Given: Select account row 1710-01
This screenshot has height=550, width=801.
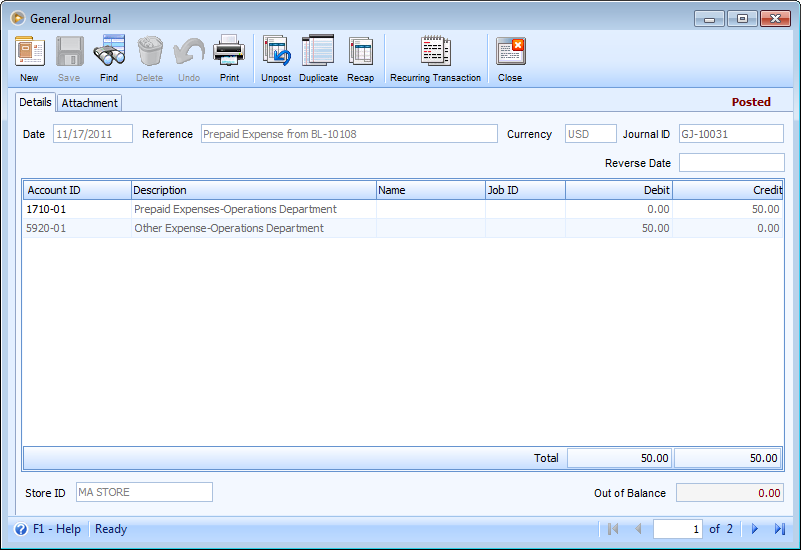Looking at the screenshot, I should point(403,209).
